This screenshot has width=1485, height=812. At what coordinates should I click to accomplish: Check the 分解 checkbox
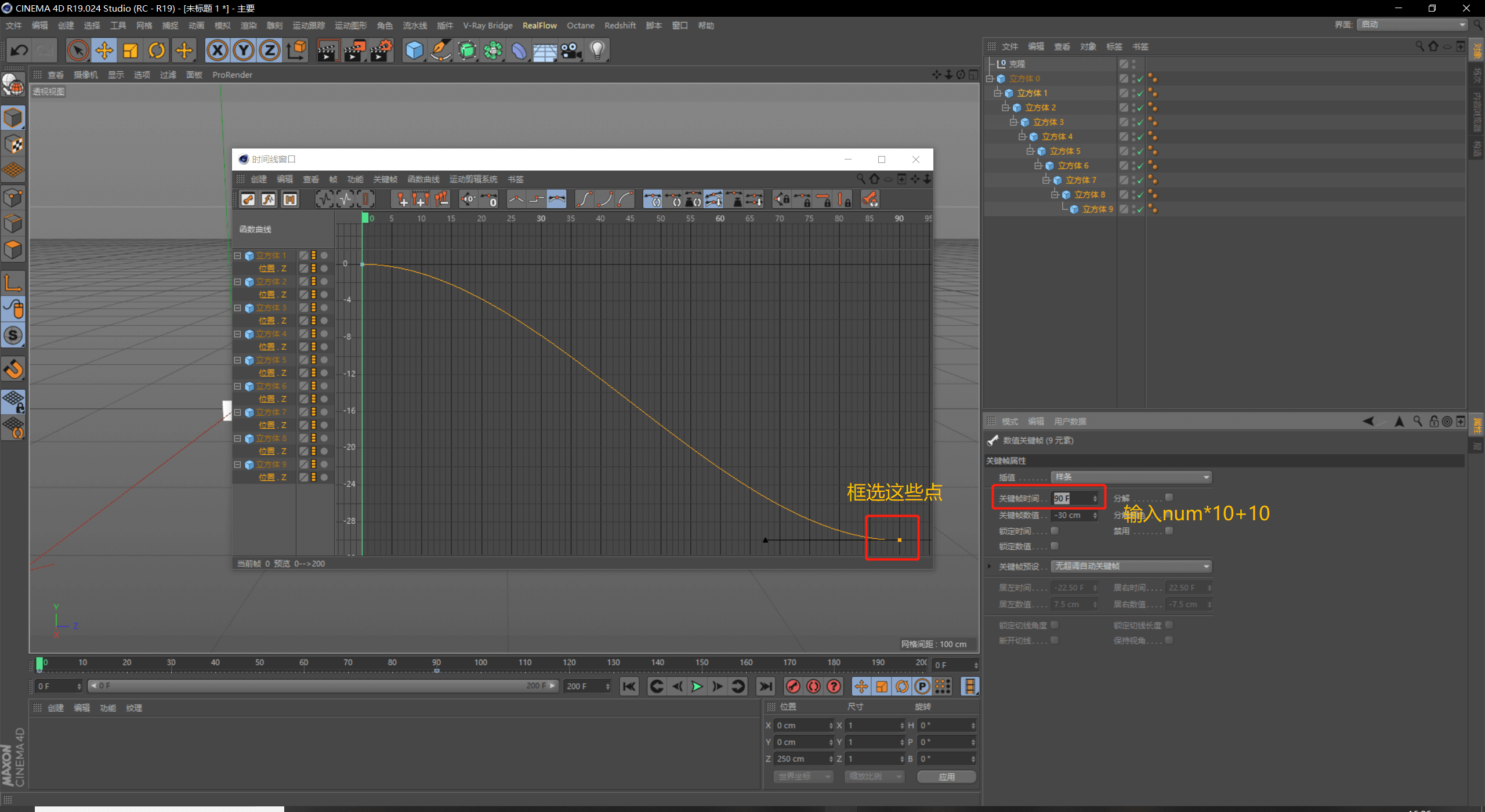(1169, 497)
